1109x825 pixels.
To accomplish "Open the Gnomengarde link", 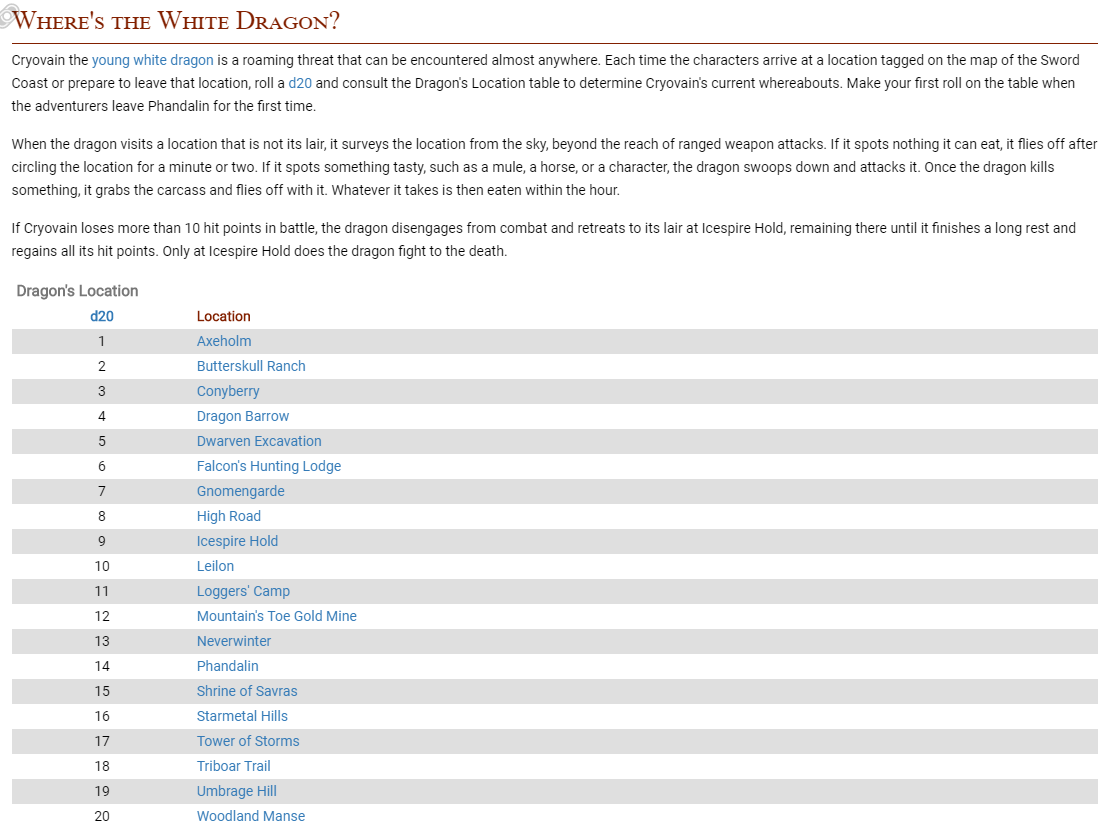I will pos(240,491).
